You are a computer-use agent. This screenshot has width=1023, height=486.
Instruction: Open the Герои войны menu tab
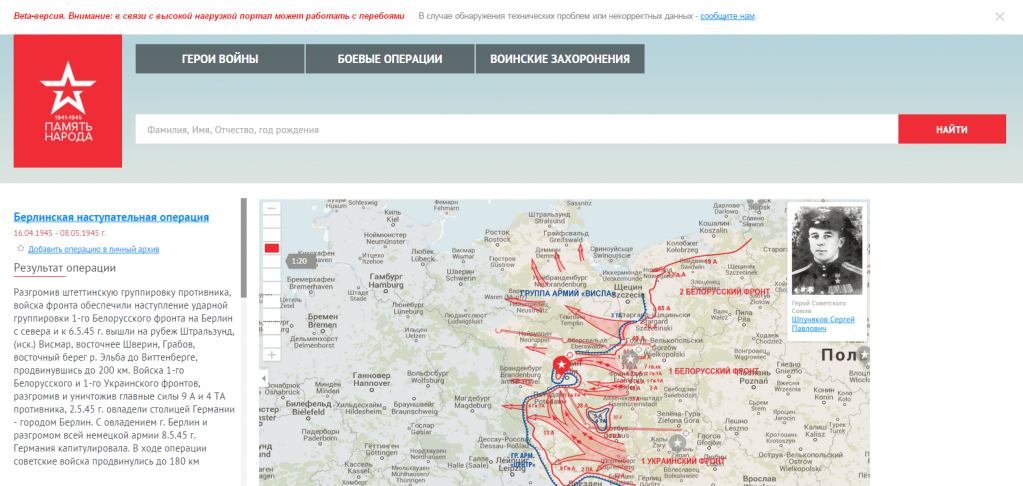(x=219, y=59)
